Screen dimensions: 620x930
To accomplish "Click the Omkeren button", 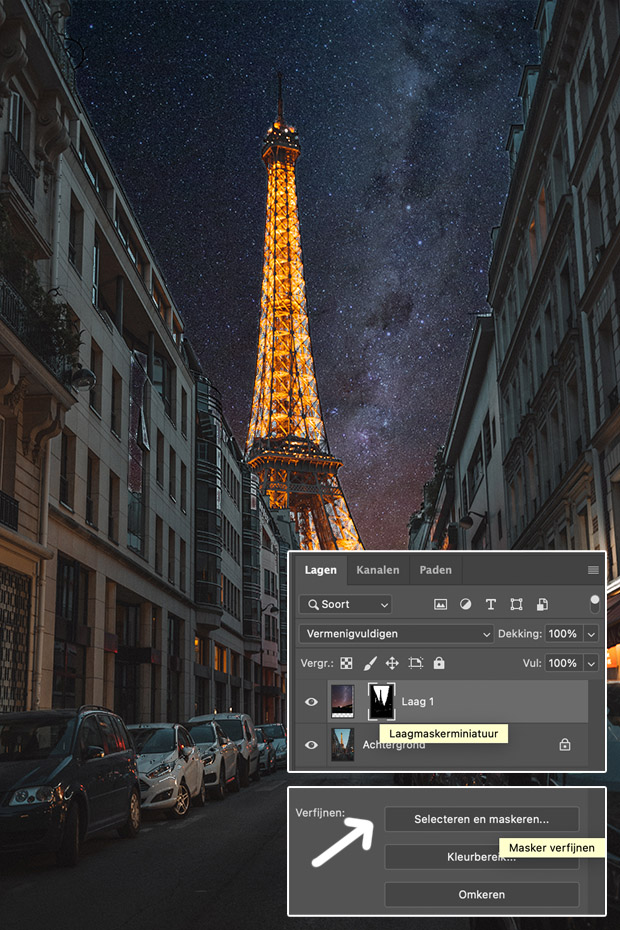I will (481, 894).
